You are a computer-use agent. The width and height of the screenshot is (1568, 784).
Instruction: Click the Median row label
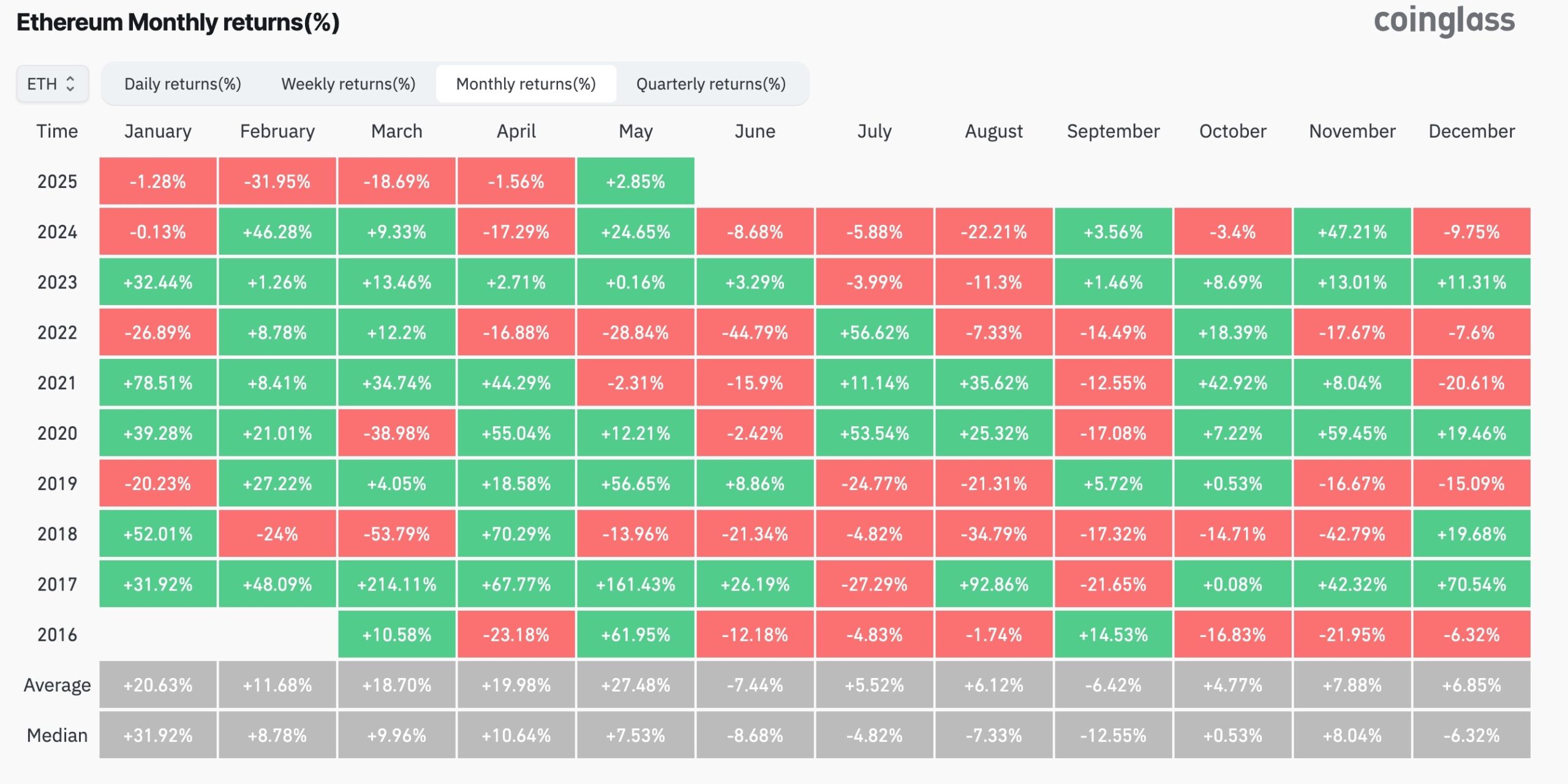click(x=57, y=735)
